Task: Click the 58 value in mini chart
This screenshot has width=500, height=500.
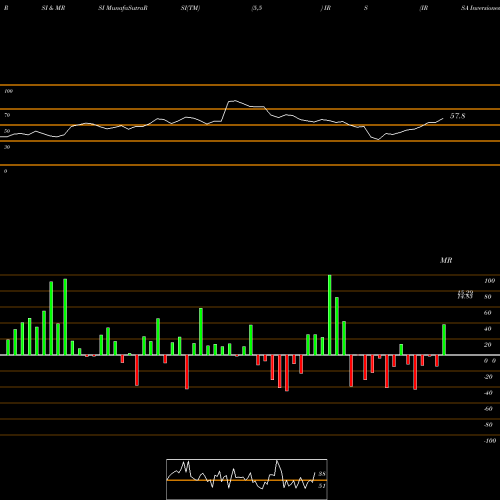Action: [322, 474]
